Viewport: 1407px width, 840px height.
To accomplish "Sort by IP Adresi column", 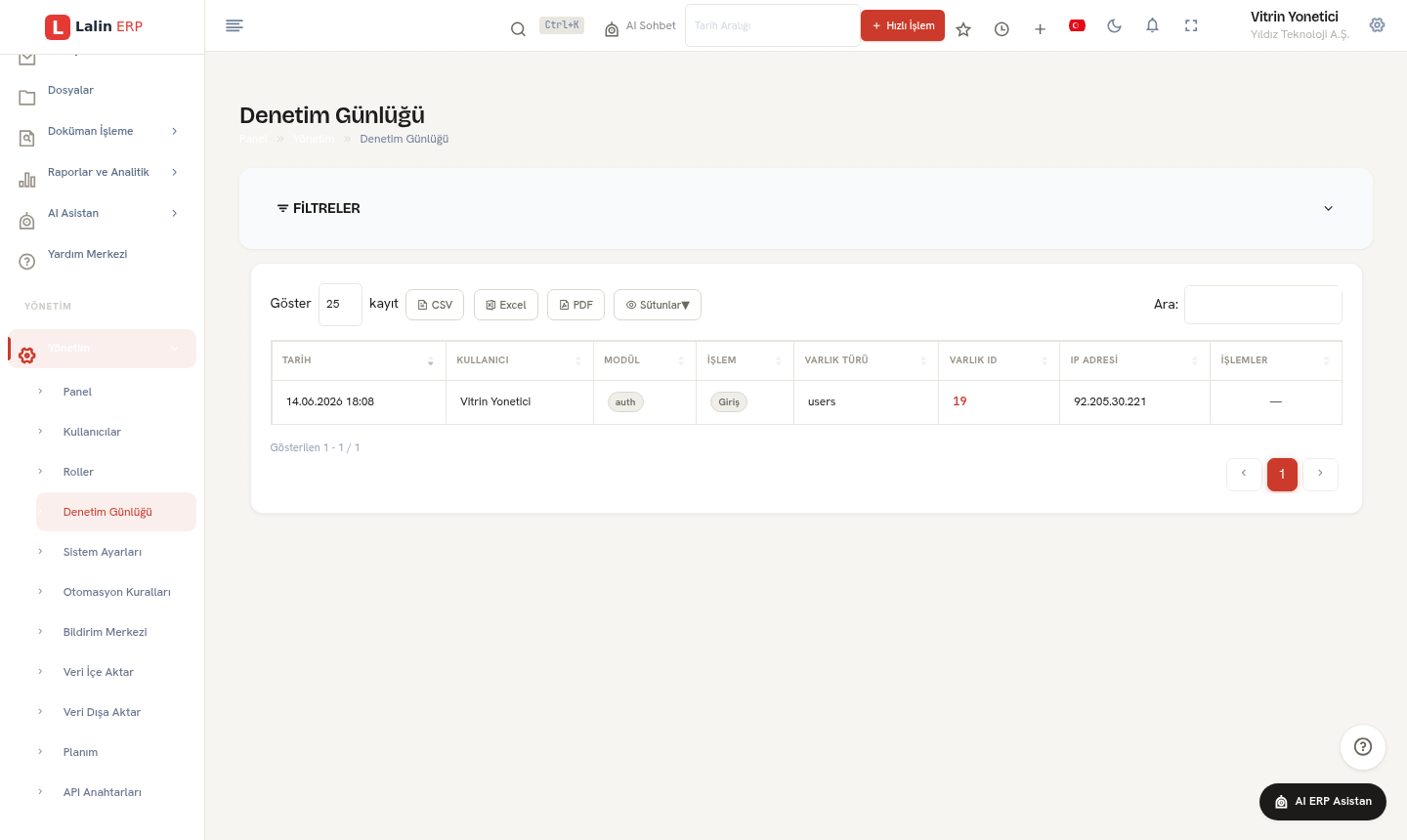I will [1134, 360].
